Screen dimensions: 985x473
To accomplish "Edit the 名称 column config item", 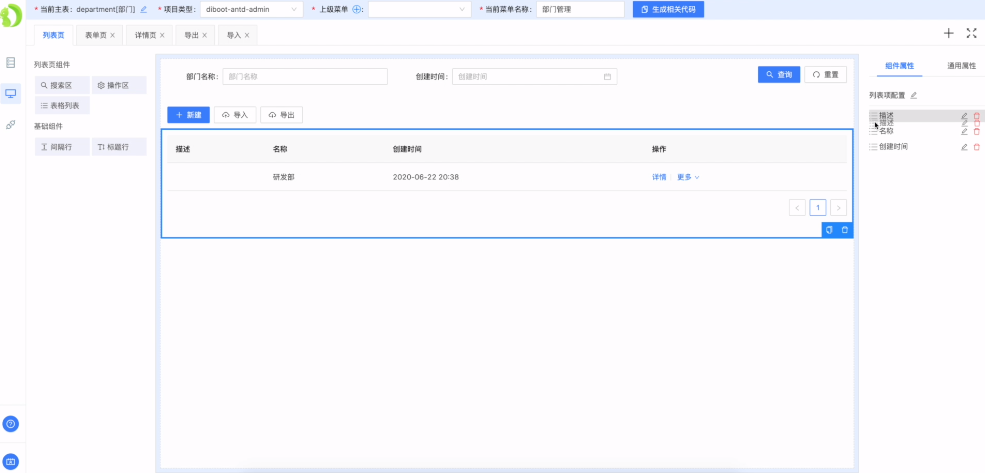I will pos(964,131).
